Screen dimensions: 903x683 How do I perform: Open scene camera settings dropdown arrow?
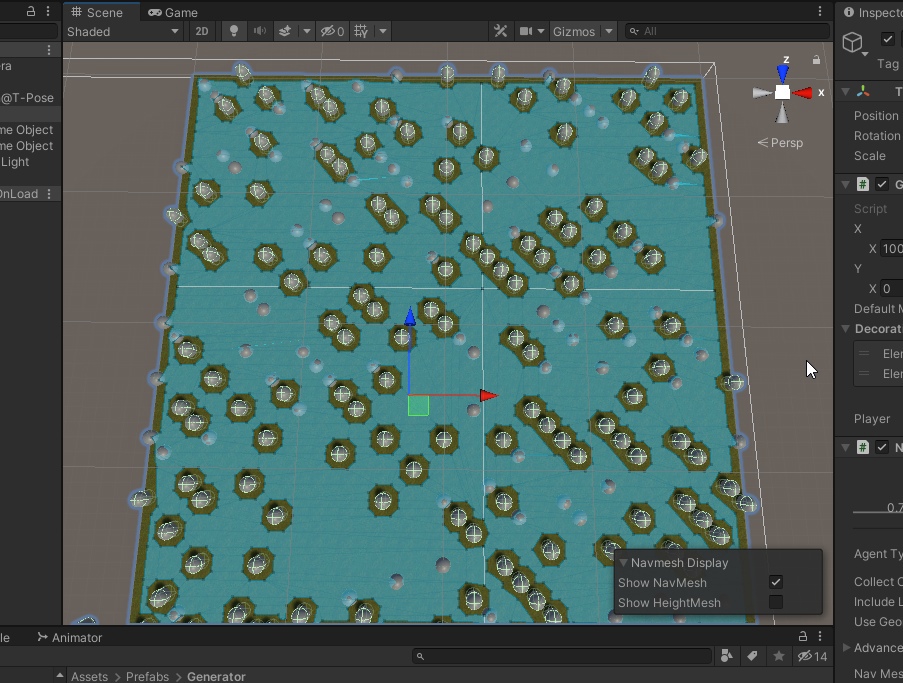[540, 32]
